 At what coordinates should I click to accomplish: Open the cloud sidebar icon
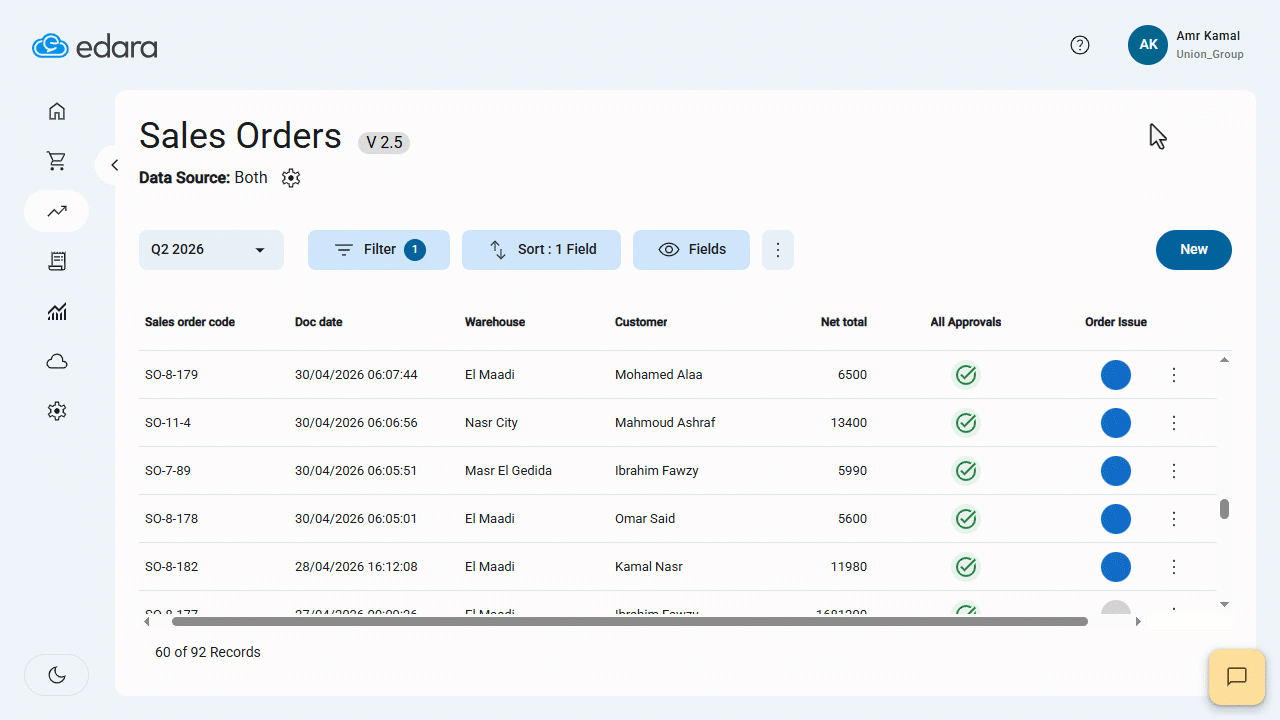(x=57, y=361)
